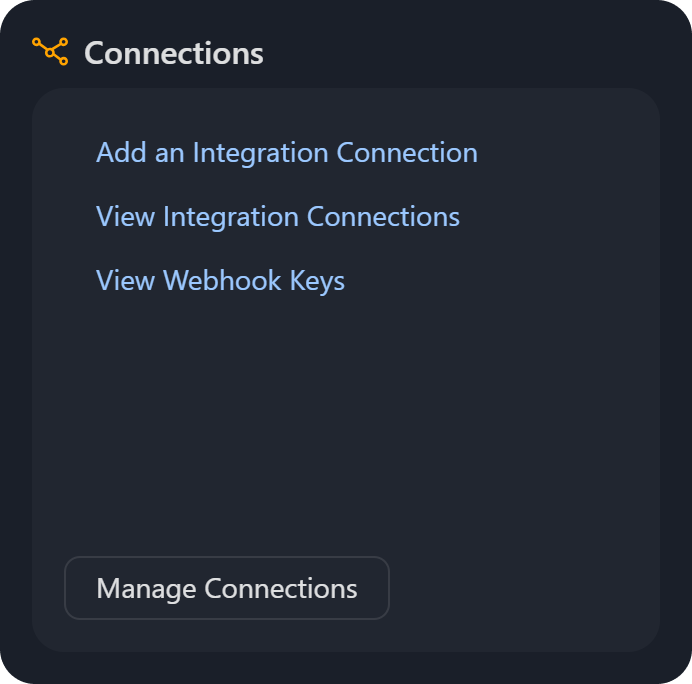Image resolution: width=692 pixels, height=684 pixels.
Task: Click the orange Connections share-nodes icon
Action: [x=50, y=51]
